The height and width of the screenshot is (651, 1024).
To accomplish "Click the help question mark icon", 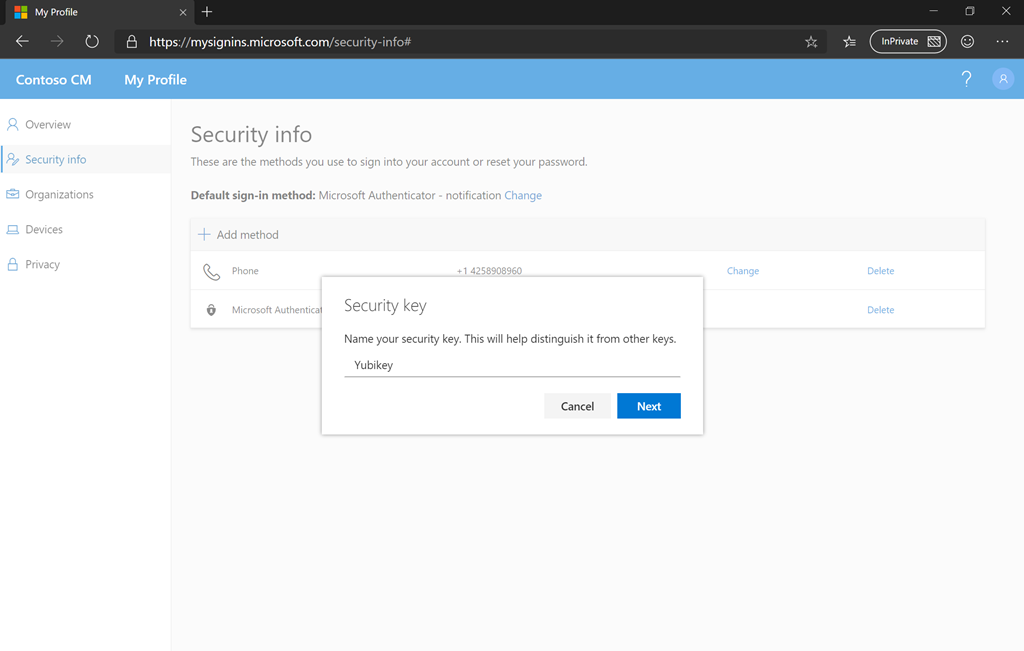I will pyautogui.click(x=966, y=79).
